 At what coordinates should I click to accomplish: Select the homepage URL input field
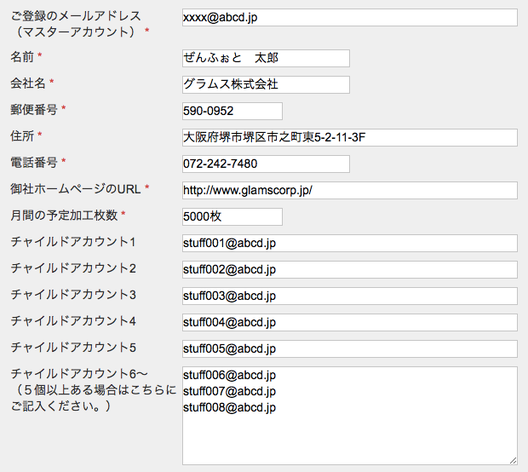[x=350, y=190]
